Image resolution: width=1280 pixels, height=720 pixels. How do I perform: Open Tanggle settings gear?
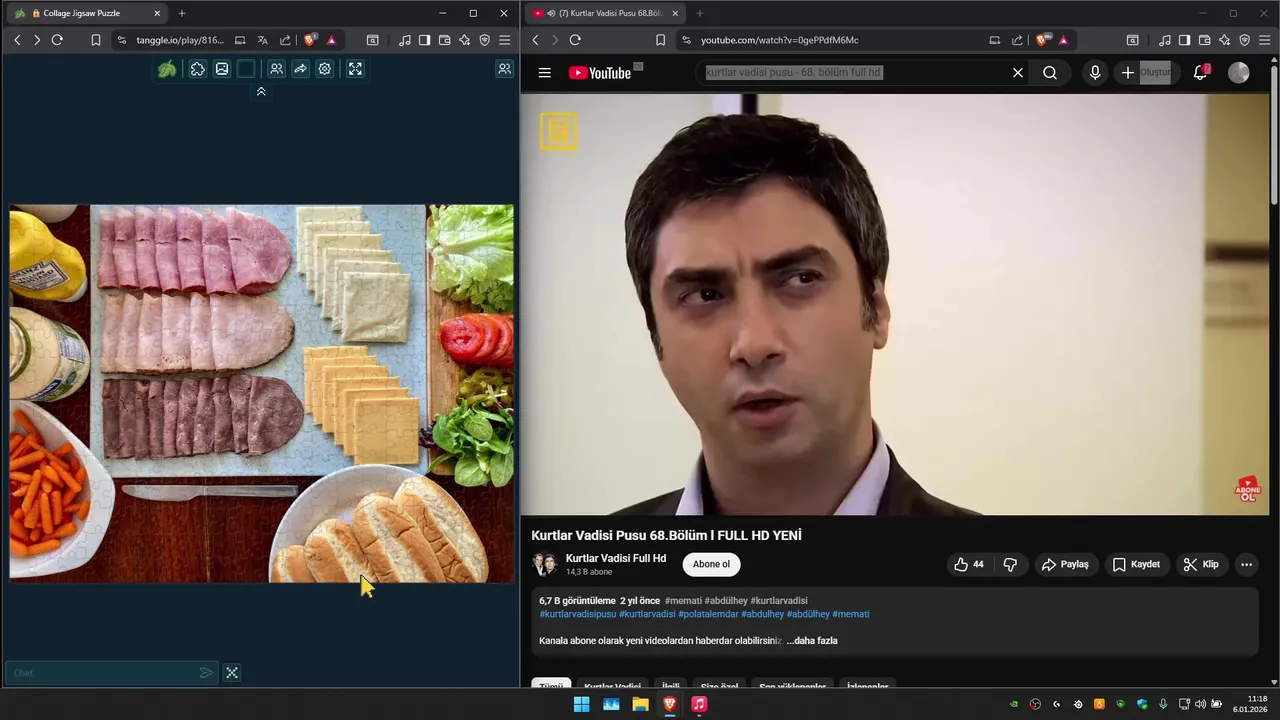click(325, 69)
